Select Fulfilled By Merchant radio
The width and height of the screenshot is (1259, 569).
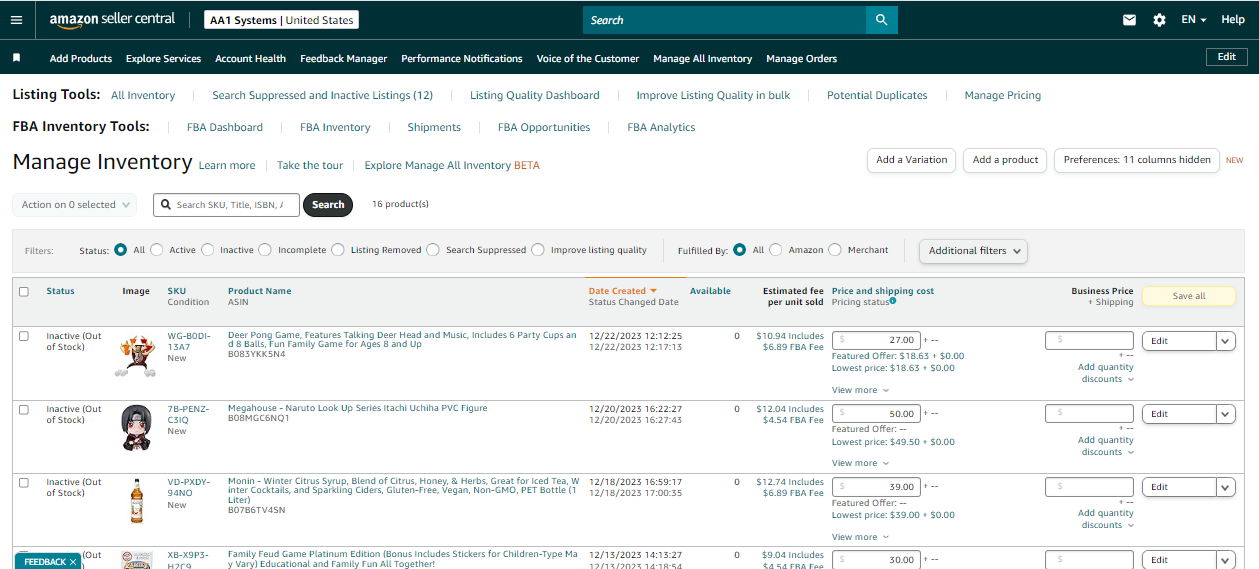click(835, 250)
